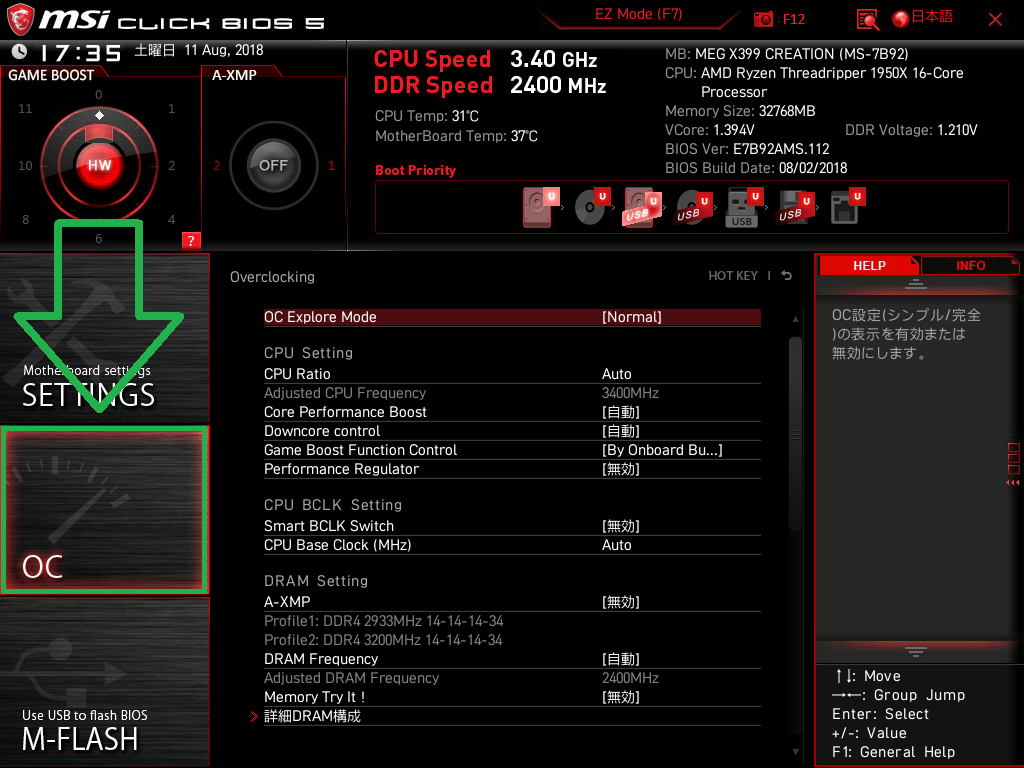Toggle the Game Boost HW knob
The width and height of the screenshot is (1024, 768).
[99, 165]
